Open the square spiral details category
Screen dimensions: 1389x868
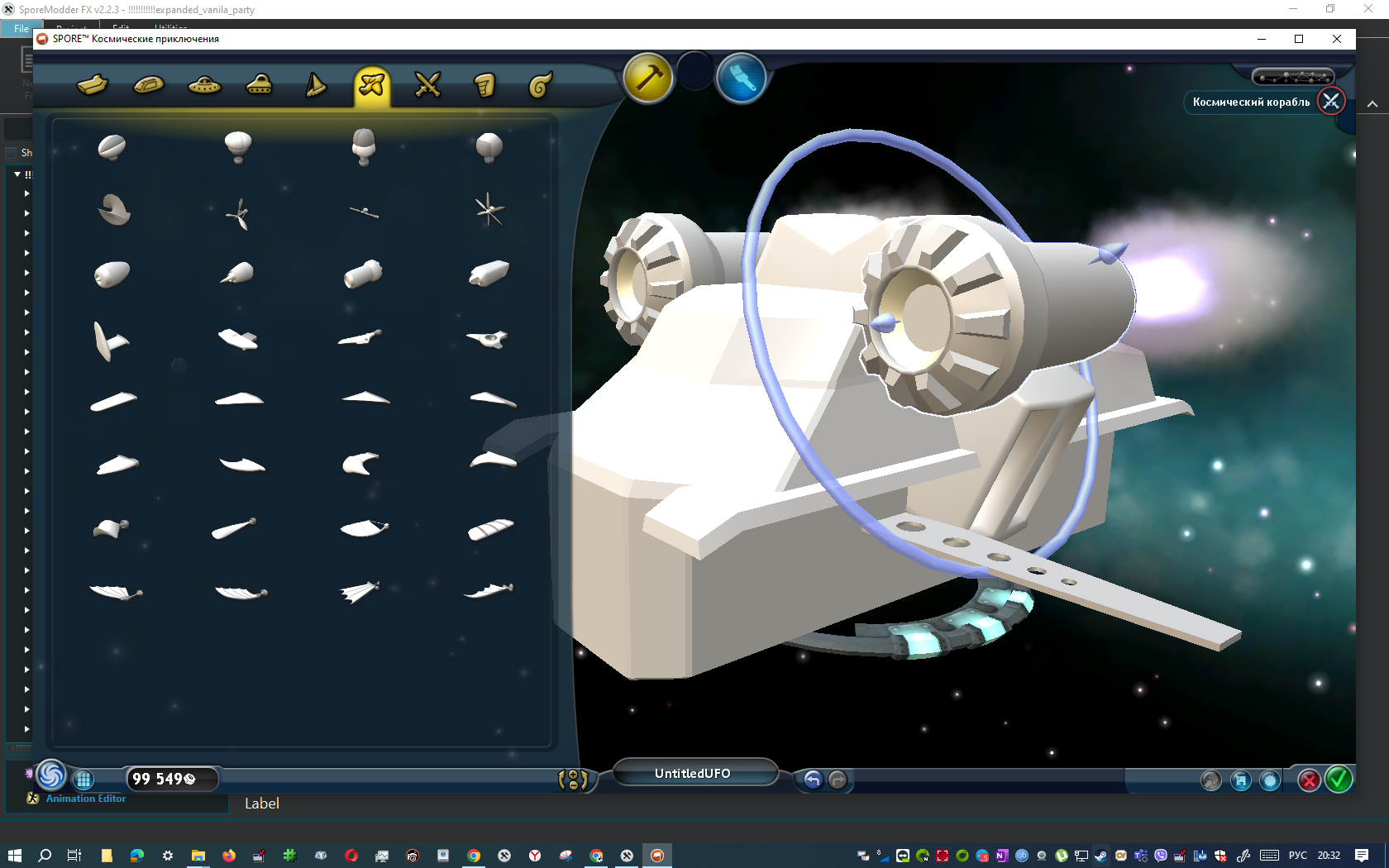click(x=484, y=84)
